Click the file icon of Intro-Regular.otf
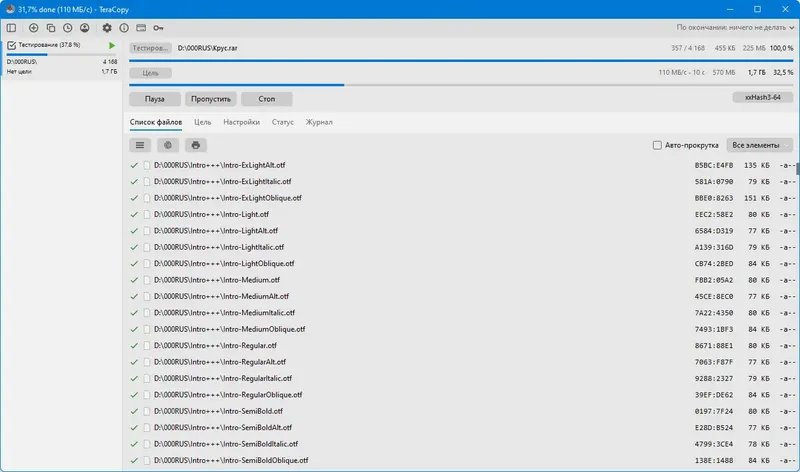The width and height of the screenshot is (800, 472). coord(147,345)
